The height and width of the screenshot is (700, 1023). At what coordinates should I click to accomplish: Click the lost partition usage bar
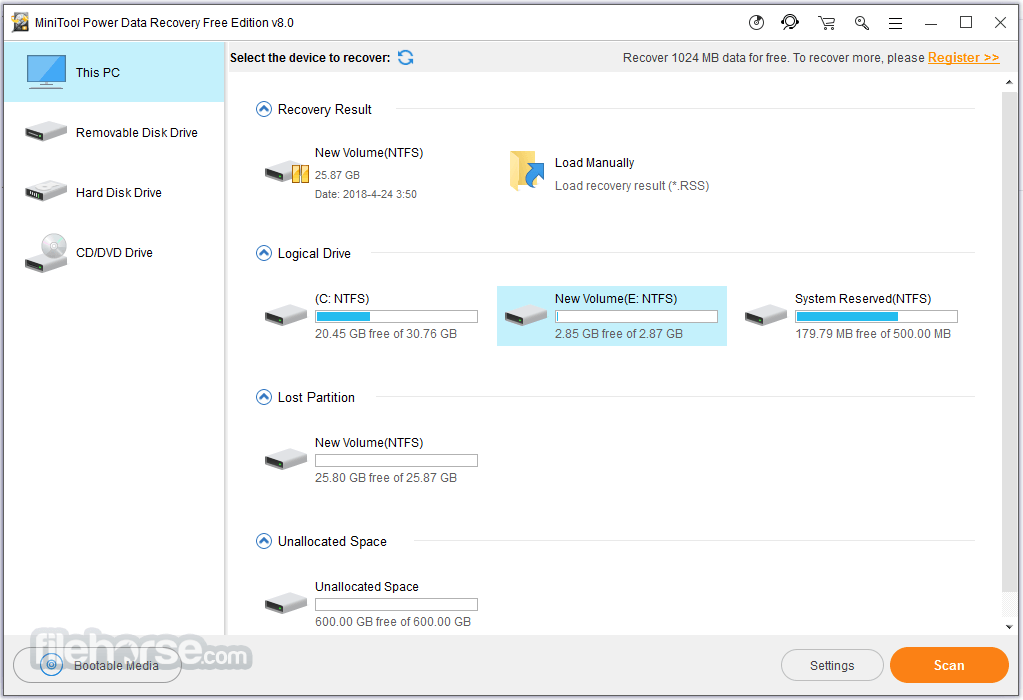396,461
